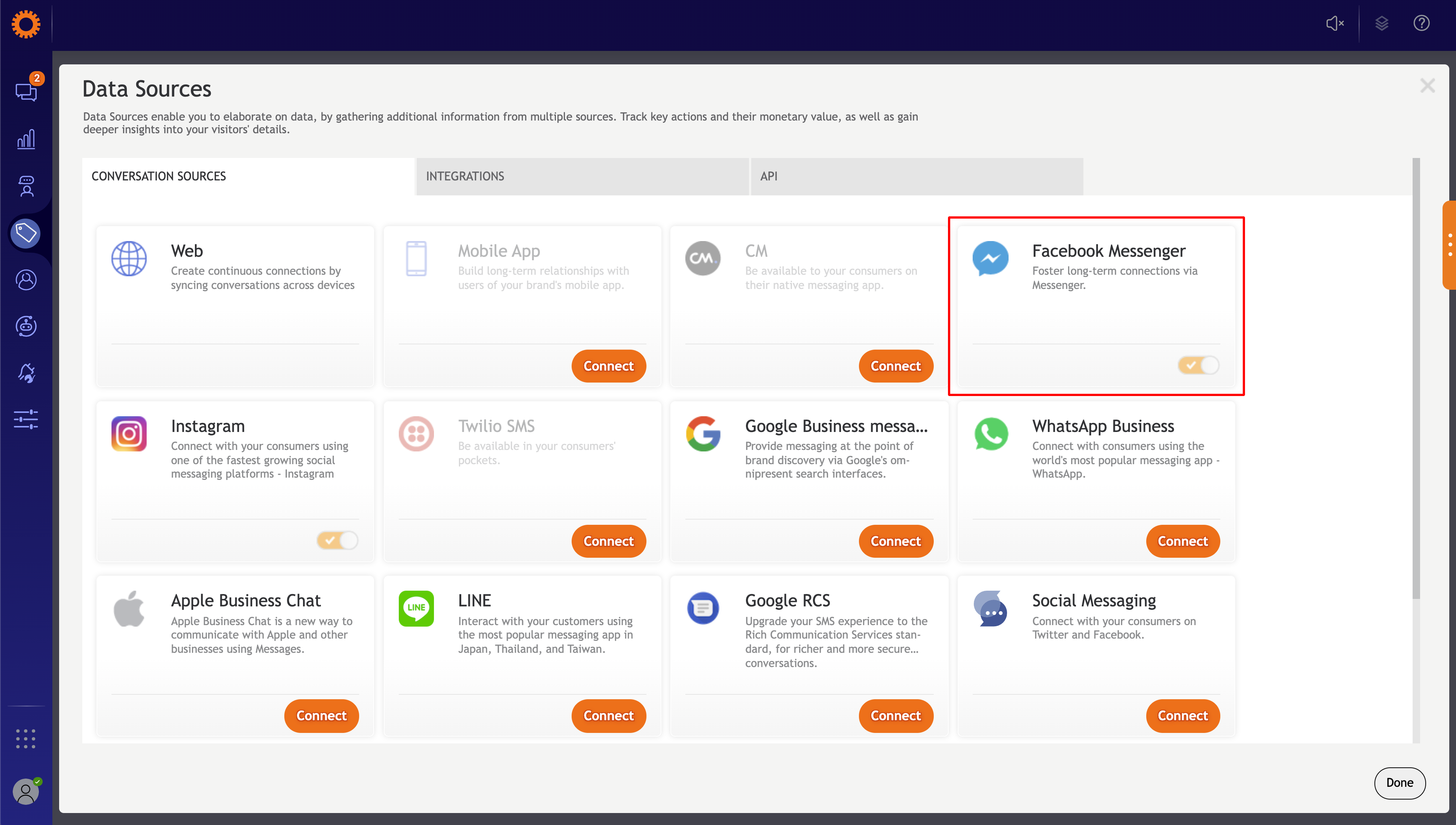Open the users profile icon in sidebar
The height and width of the screenshot is (825, 1456).
tap(26, 279)
